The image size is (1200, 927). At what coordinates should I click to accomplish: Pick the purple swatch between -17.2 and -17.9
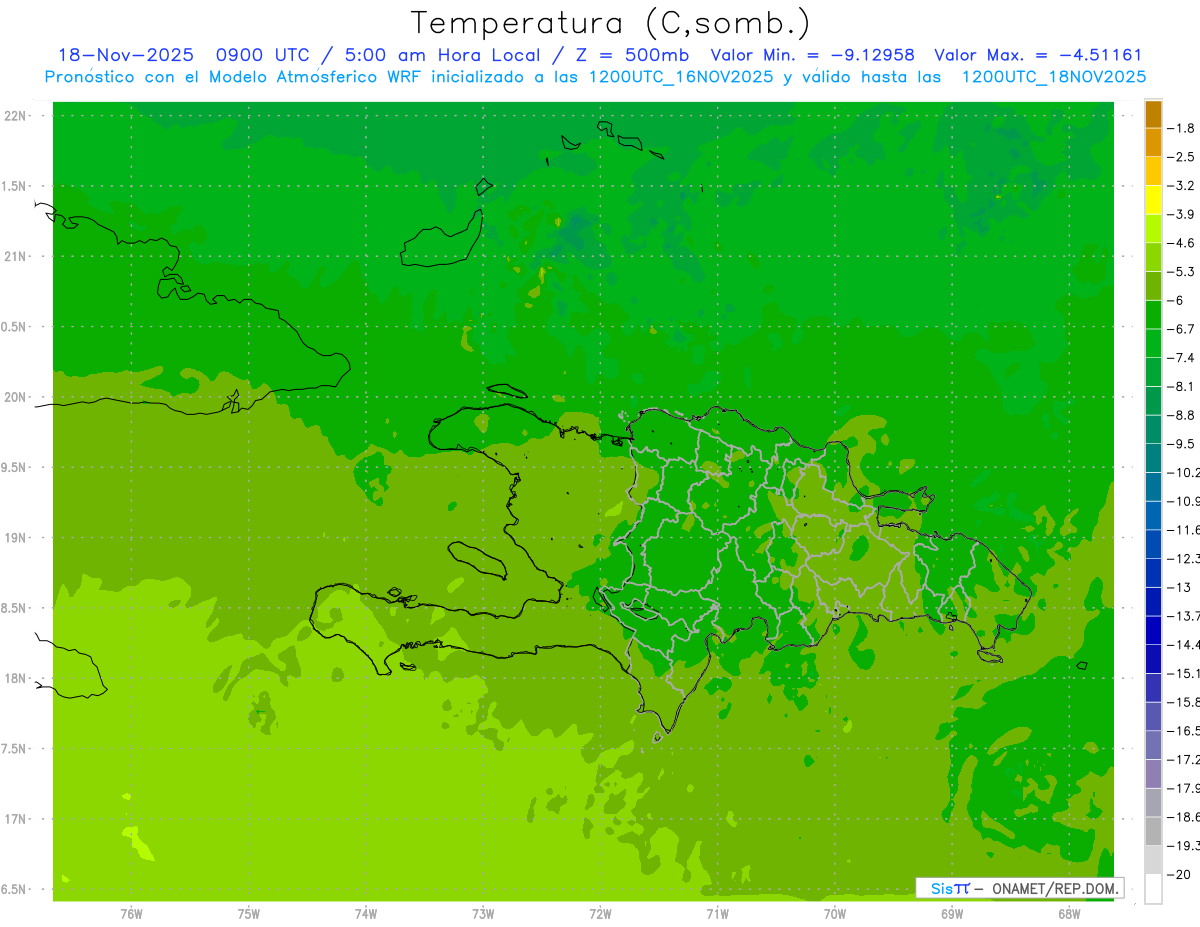pyautogui.click(x=1153, y=773)
